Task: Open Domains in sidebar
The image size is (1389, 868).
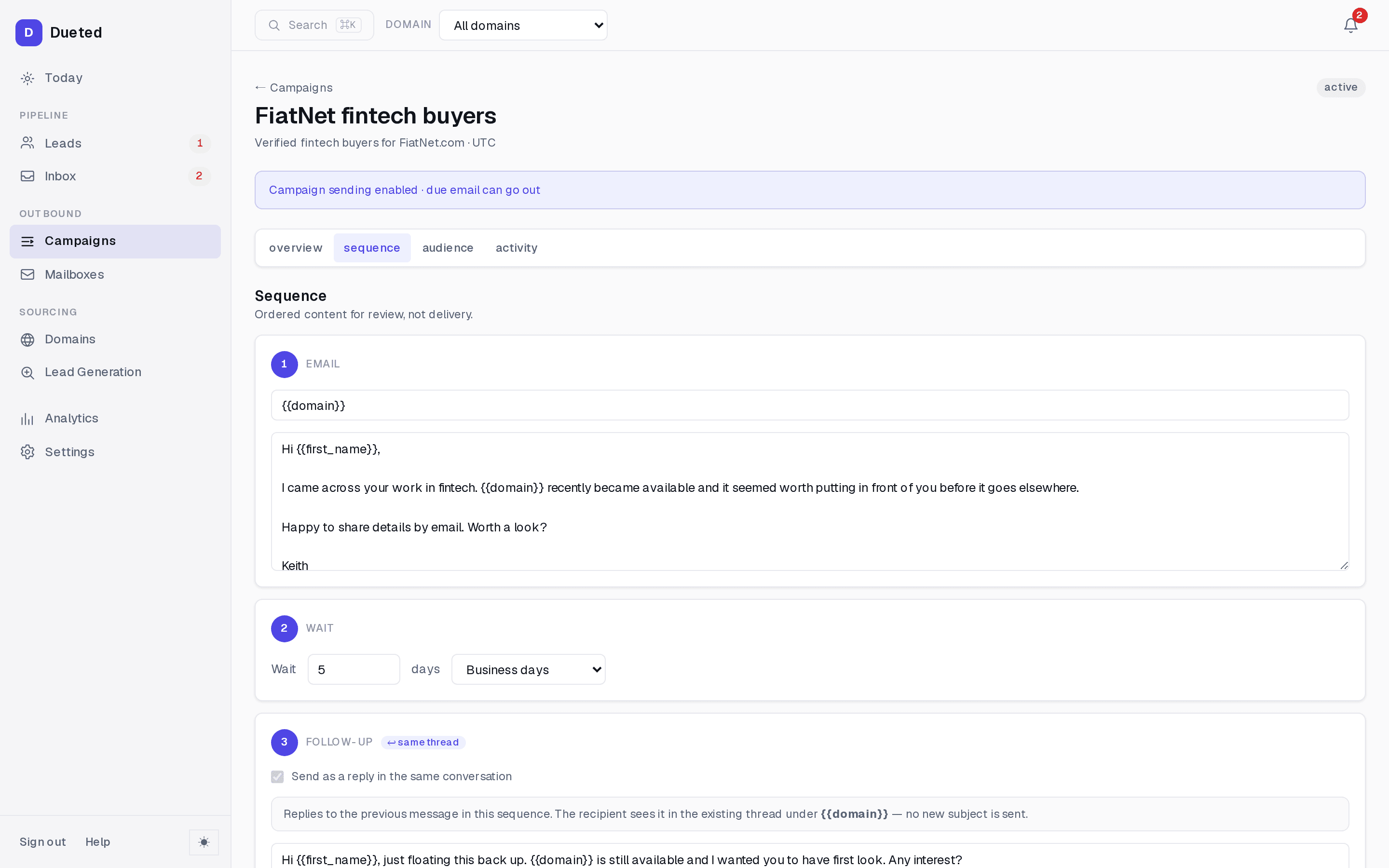Action: 115,339
